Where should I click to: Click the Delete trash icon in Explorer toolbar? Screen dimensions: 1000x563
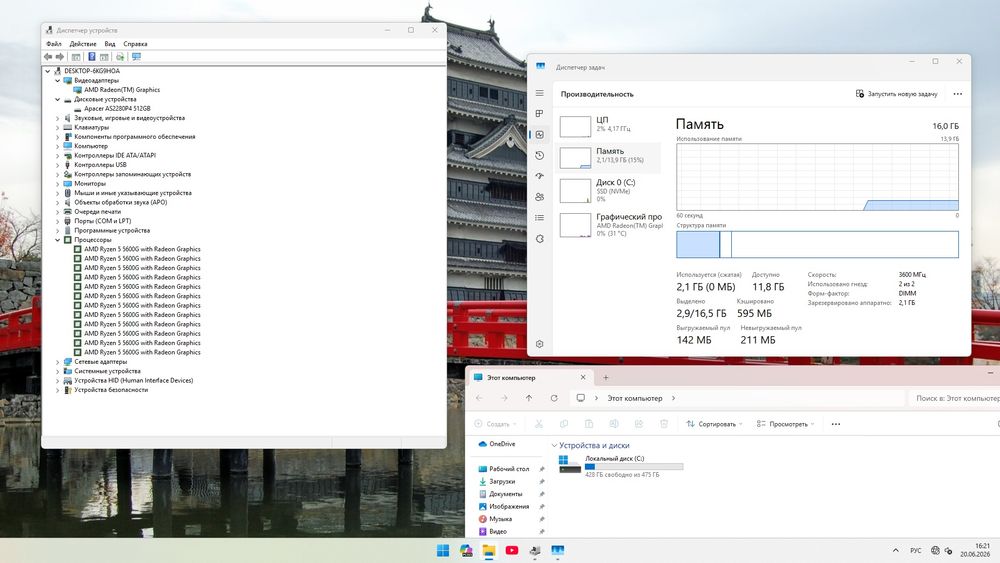point(664,424)
